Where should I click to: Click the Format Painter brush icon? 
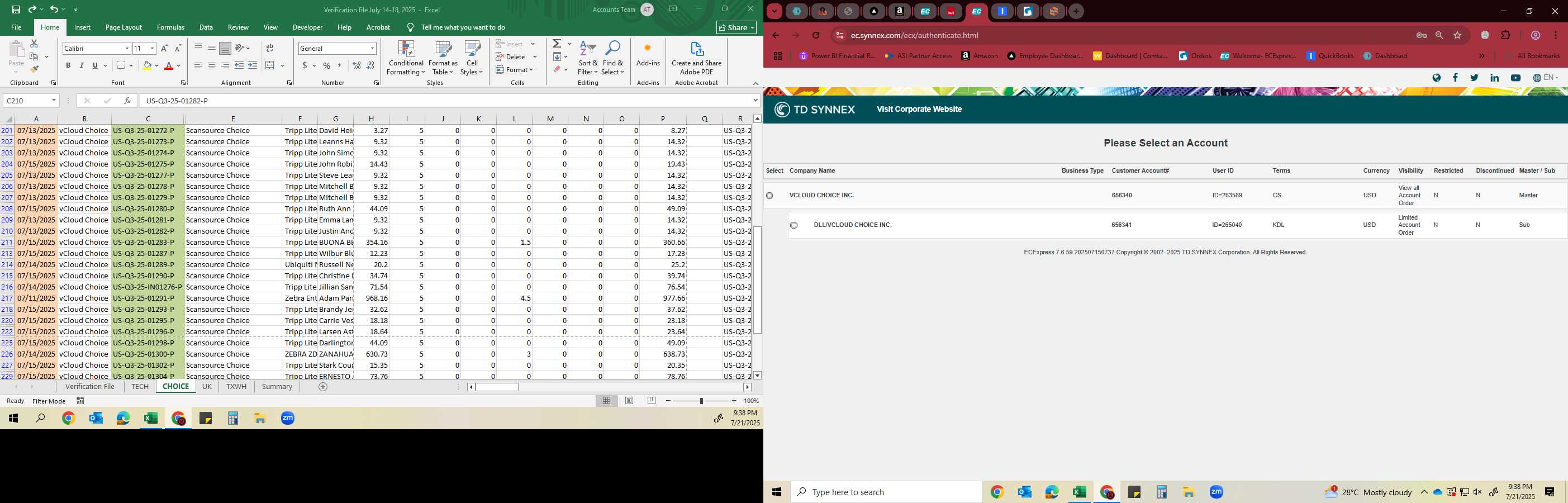[34, 69]
